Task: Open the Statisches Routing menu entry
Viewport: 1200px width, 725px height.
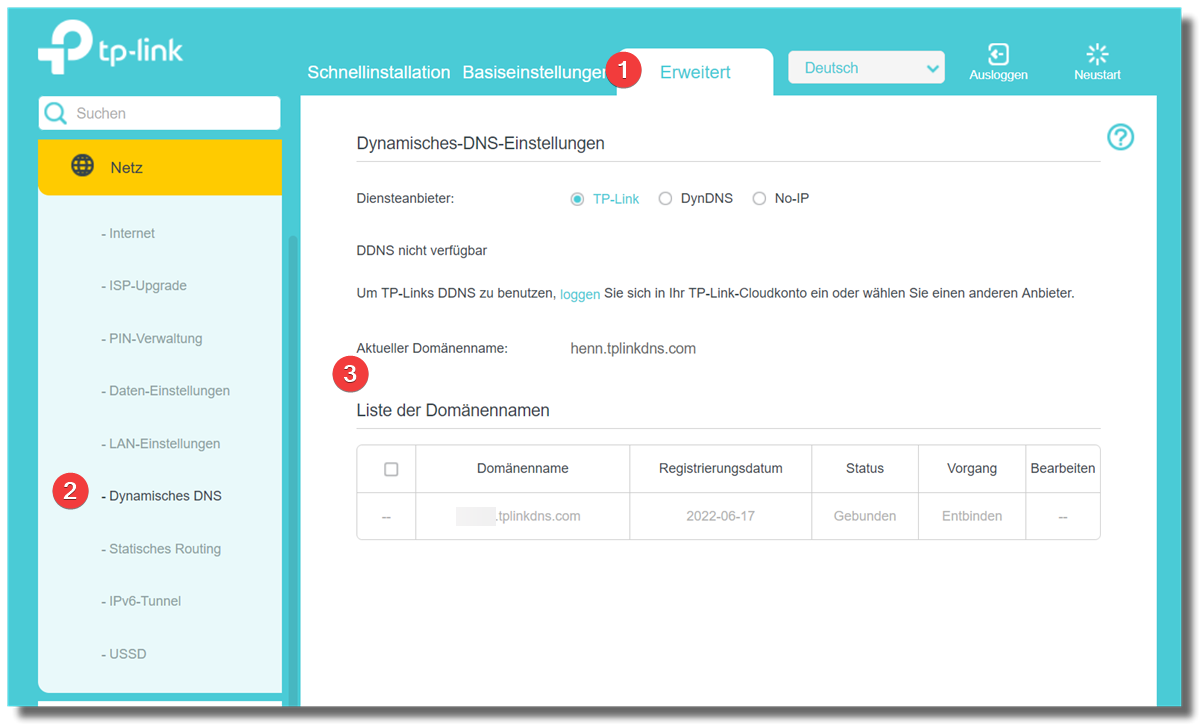Action: point(164,549)
